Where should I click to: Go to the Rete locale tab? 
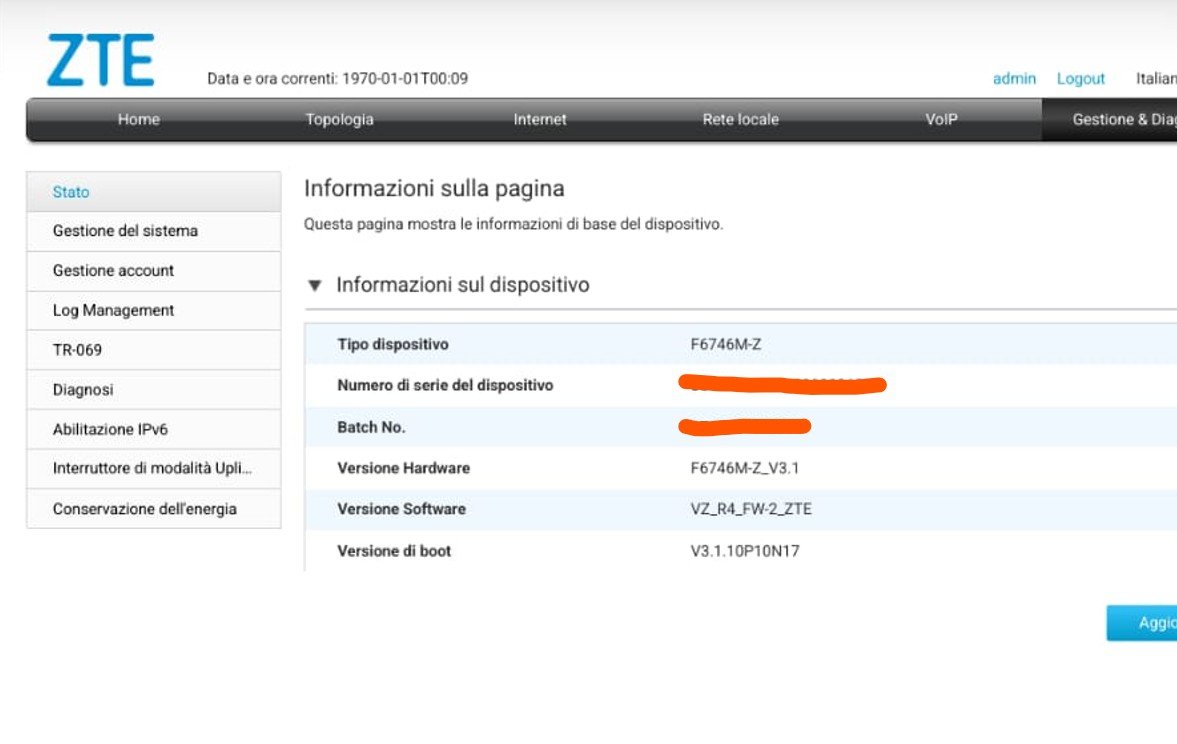click(x=740, y=119)
